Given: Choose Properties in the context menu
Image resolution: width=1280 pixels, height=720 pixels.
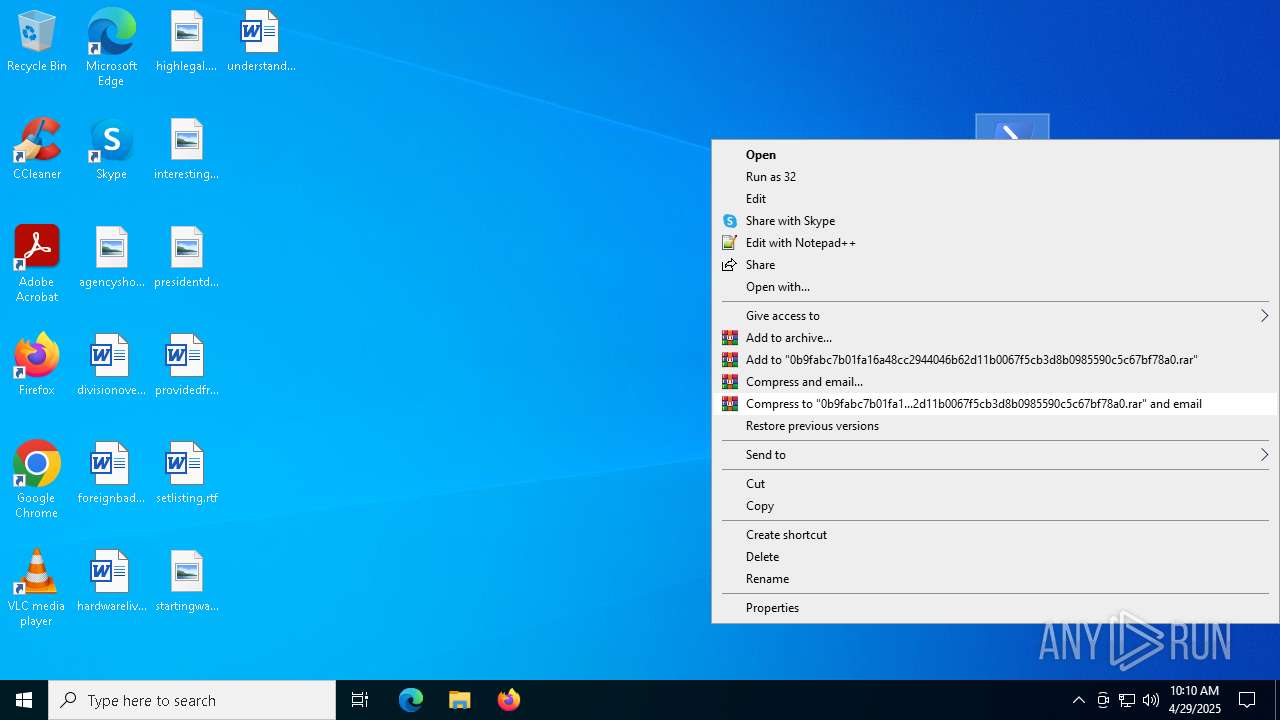Looking at the screenshot, I should [995, 608].
